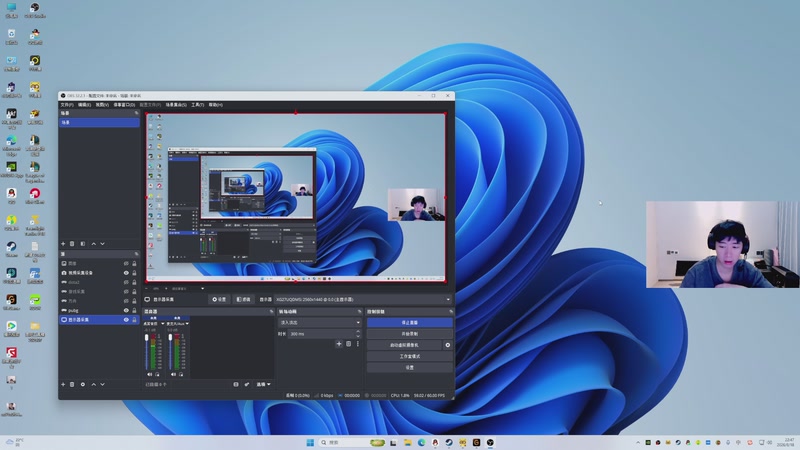Open 设置 button in the controls panel

[410, 367]
